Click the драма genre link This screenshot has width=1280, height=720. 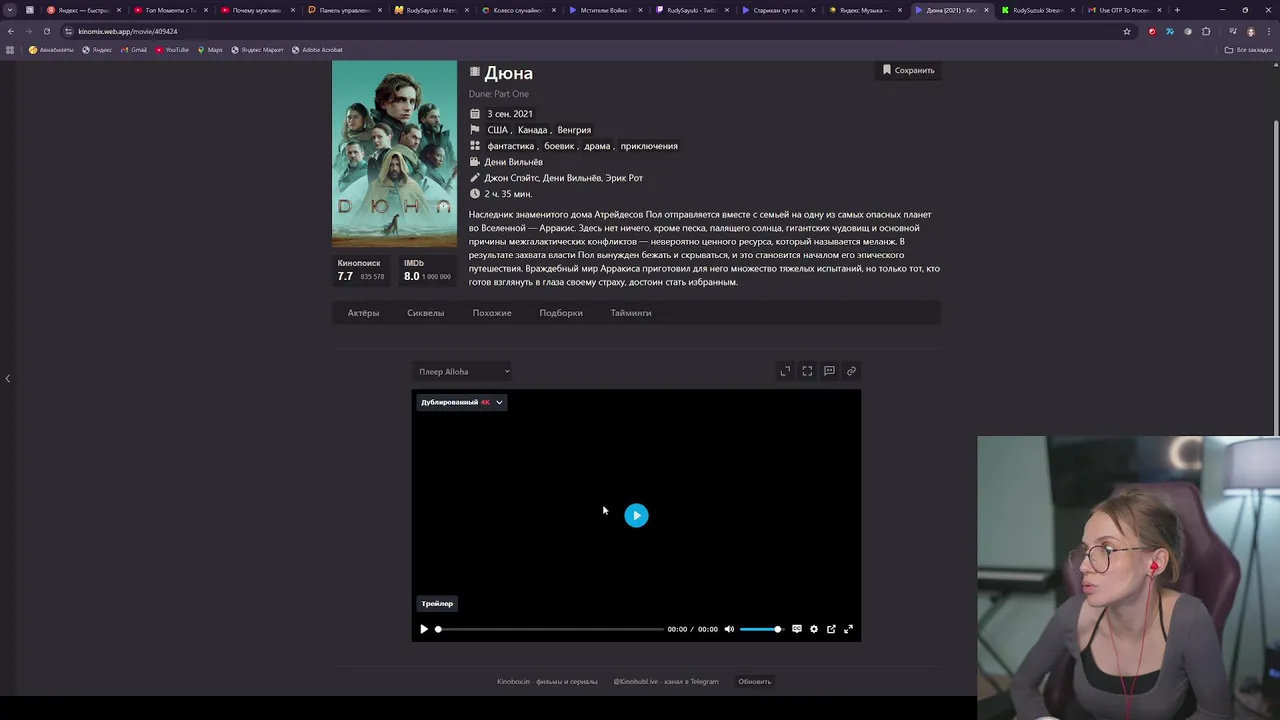coord(597,146)
